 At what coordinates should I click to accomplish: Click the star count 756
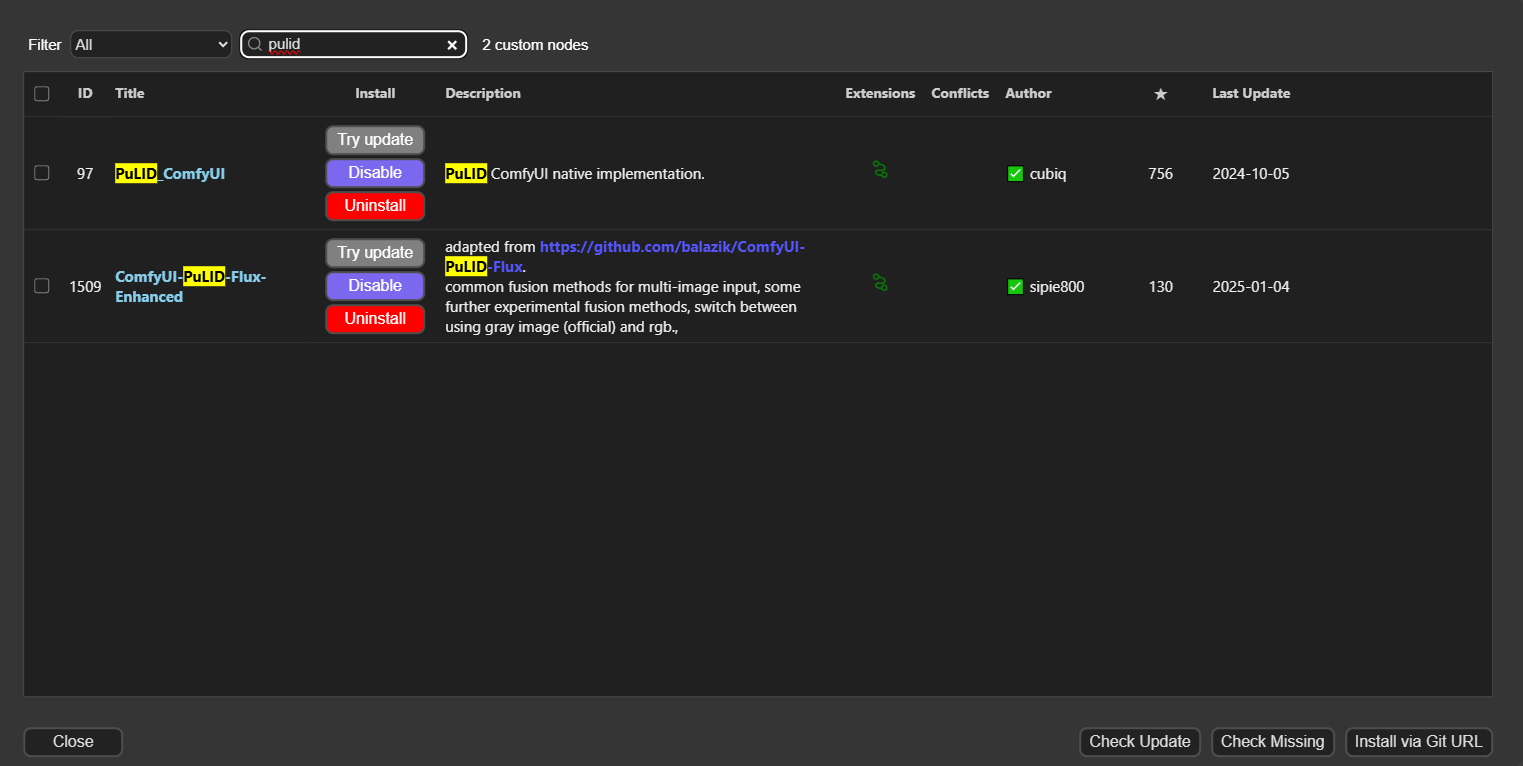1160,174
